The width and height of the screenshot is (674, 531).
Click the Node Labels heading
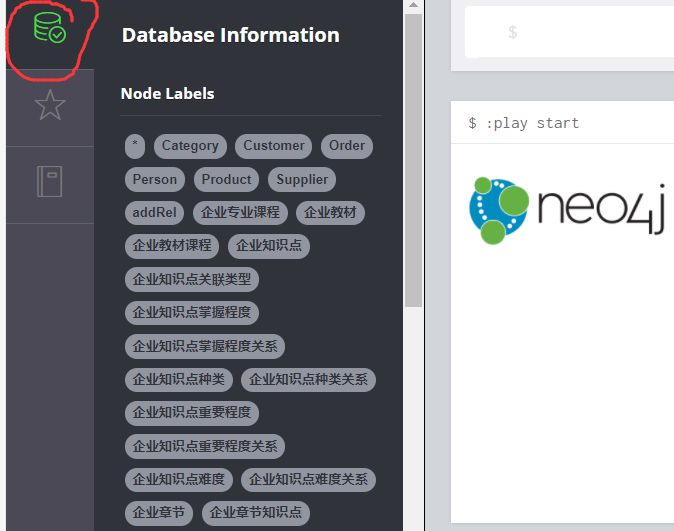pos(168,94)
